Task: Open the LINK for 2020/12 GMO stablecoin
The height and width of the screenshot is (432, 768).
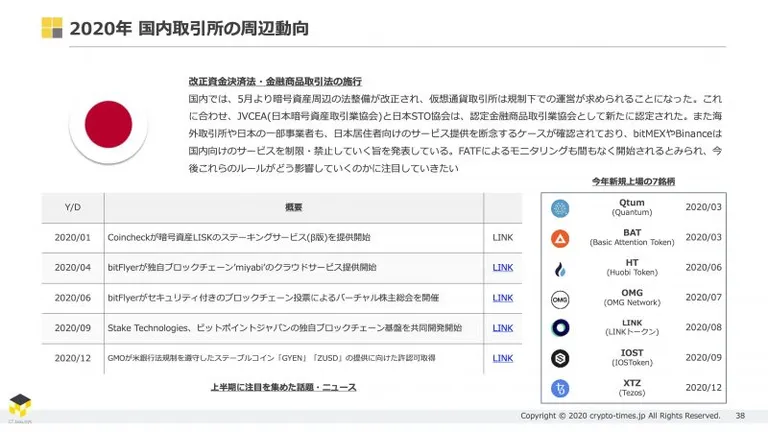Action: pos(503,358)
